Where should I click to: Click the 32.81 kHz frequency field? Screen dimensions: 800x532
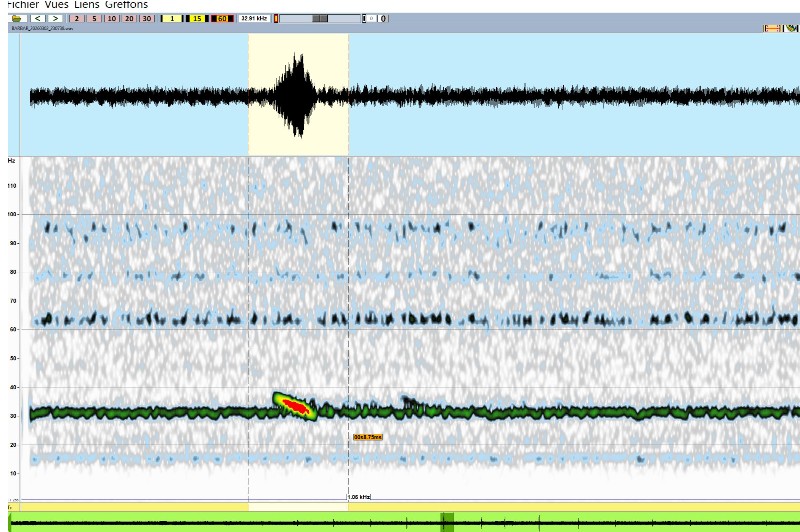[x=253, y=18]
